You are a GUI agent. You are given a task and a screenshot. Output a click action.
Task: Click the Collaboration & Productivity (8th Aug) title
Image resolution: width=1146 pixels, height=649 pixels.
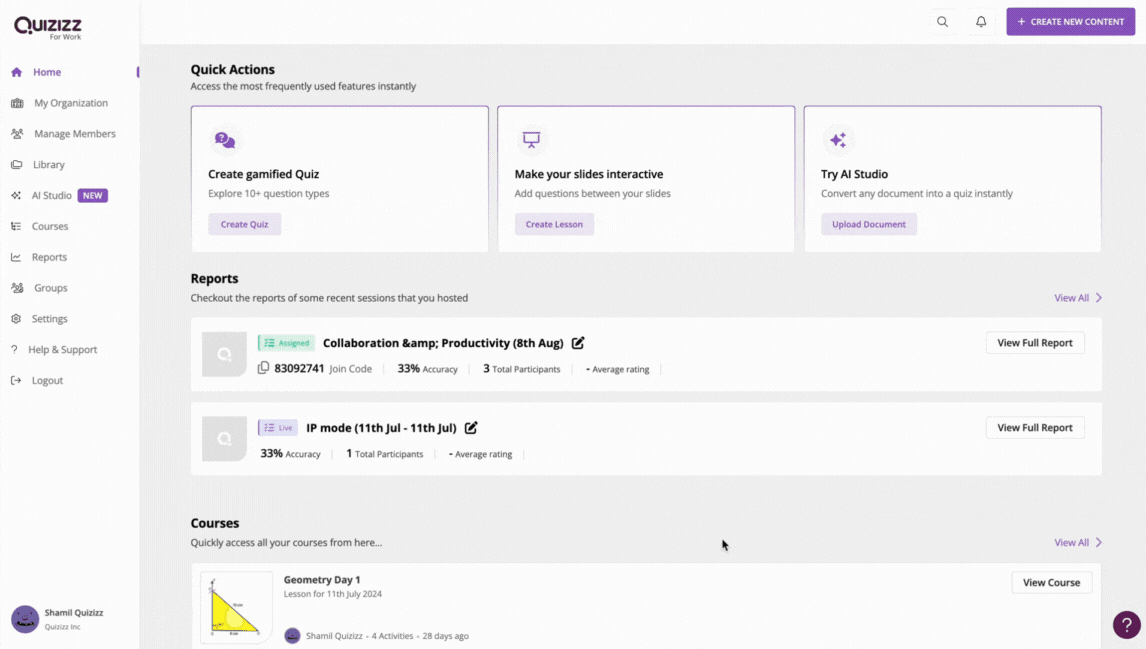point(443,343)
